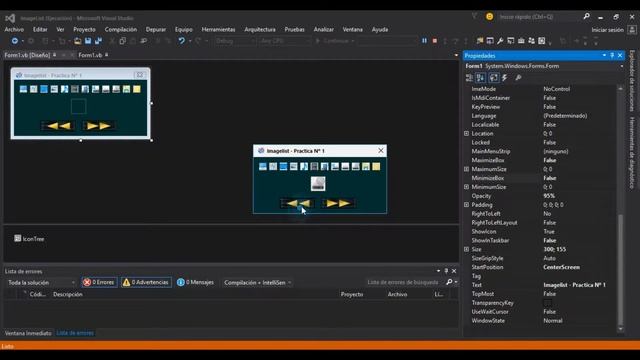Toggle the 0 Mensajes filter
The image size is (640, 360).
196,282
